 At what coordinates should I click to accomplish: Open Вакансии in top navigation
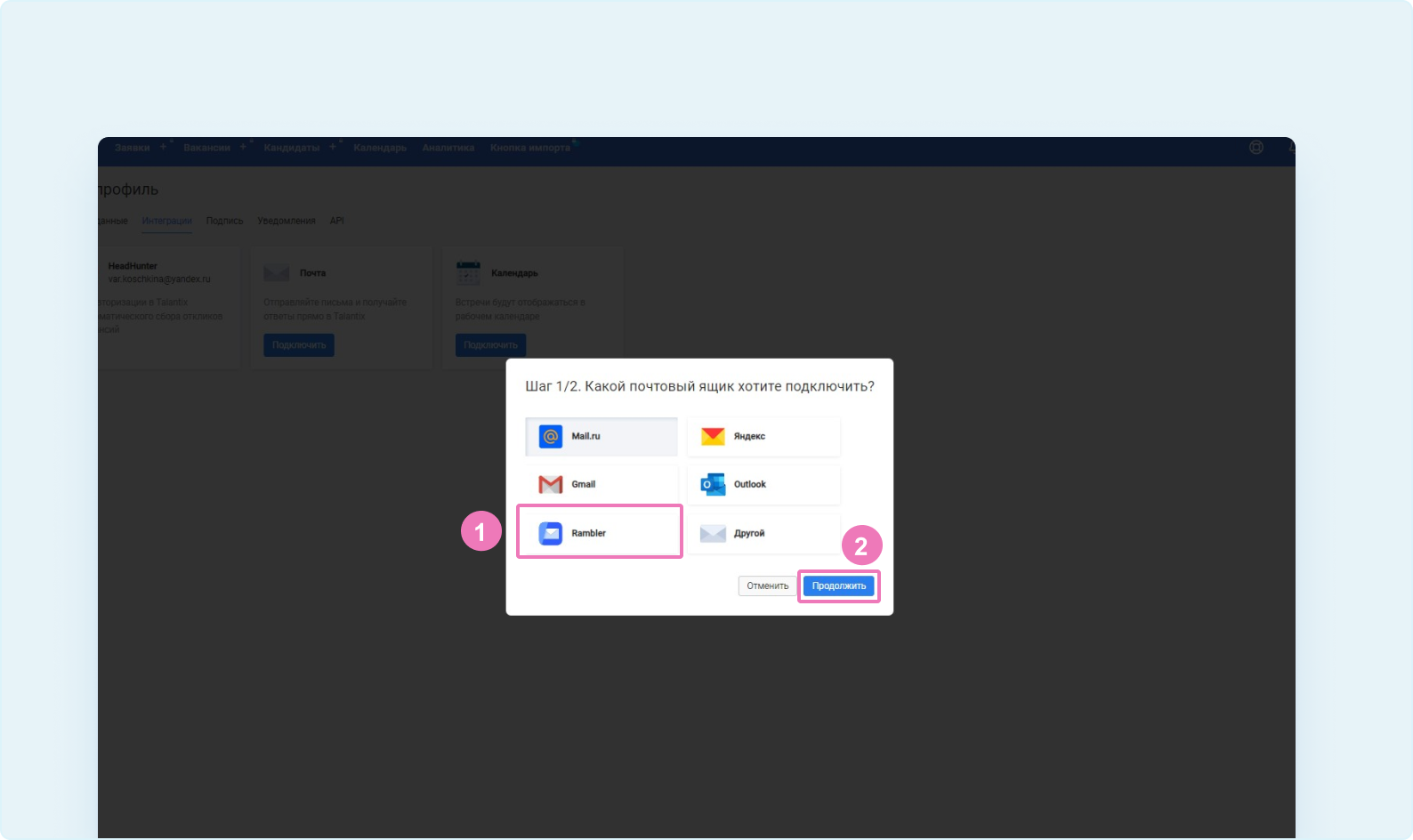(207, 148)
